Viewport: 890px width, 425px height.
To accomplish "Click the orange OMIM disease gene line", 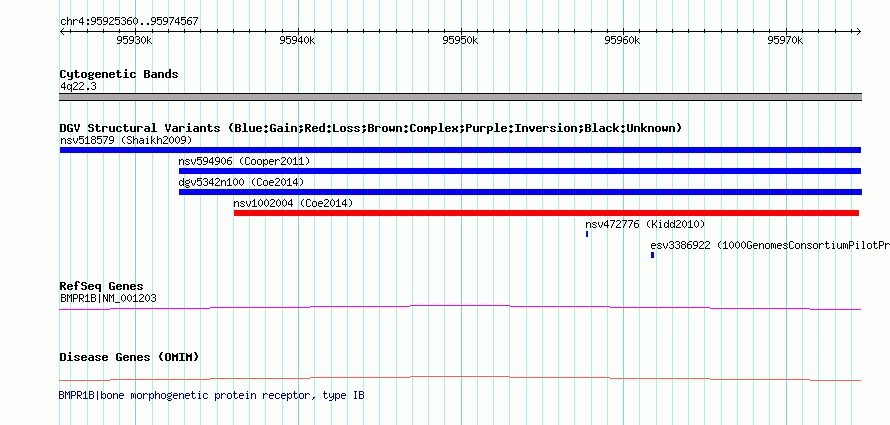I will (460, 378).
